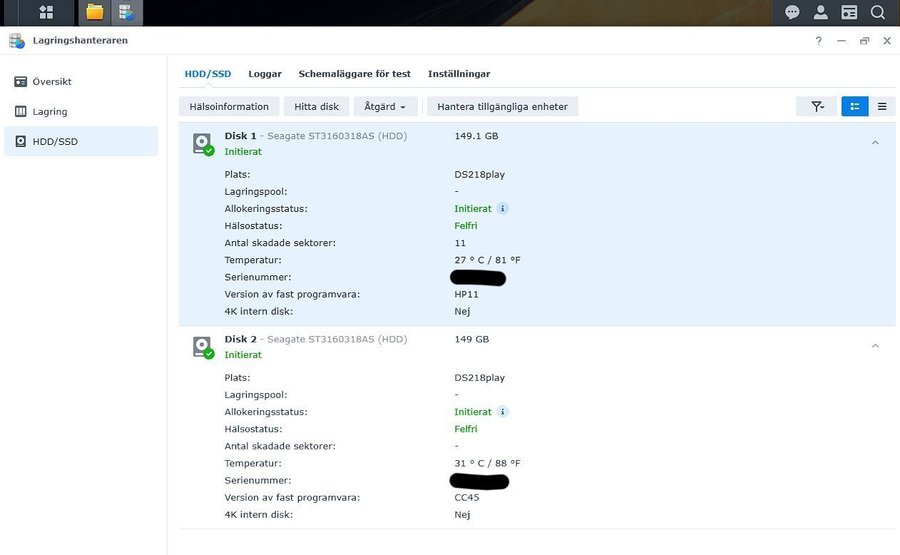Open the widgets panel icon

click(849, 12)
